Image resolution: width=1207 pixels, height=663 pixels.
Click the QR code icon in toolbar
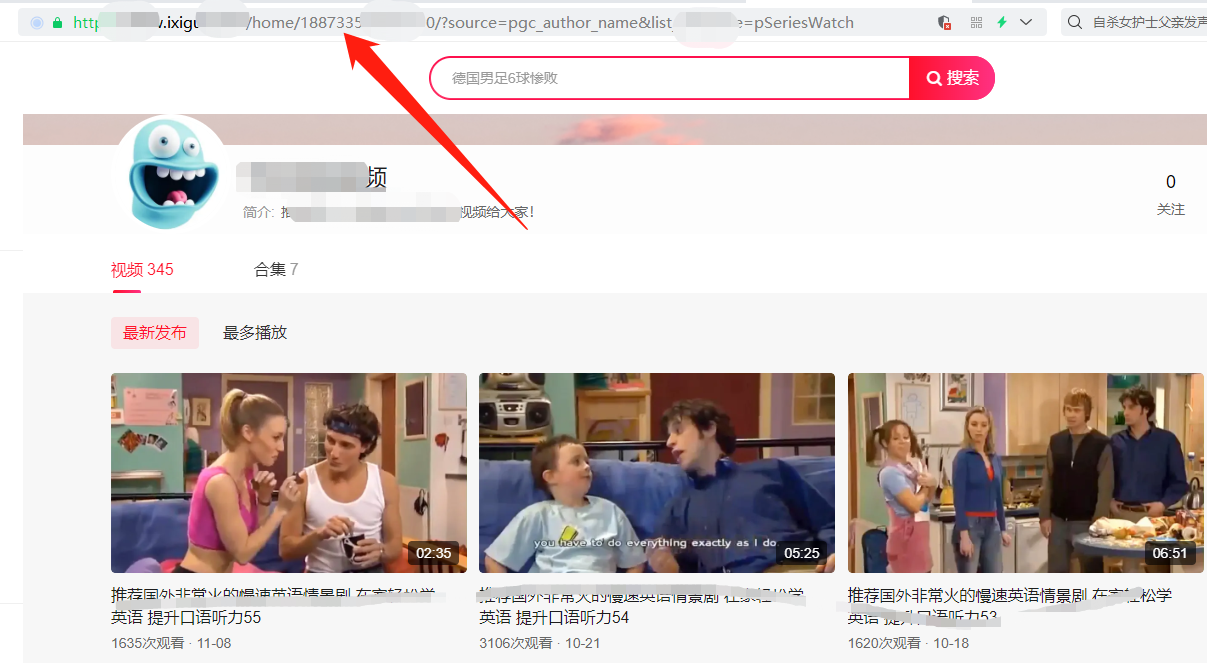[x=976, y=21]
